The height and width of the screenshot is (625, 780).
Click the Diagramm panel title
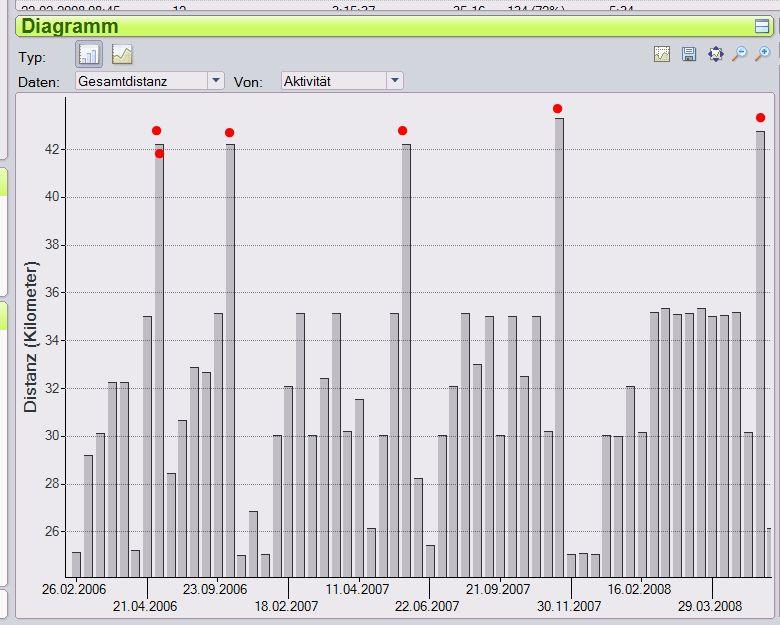(x=70, y=26)
